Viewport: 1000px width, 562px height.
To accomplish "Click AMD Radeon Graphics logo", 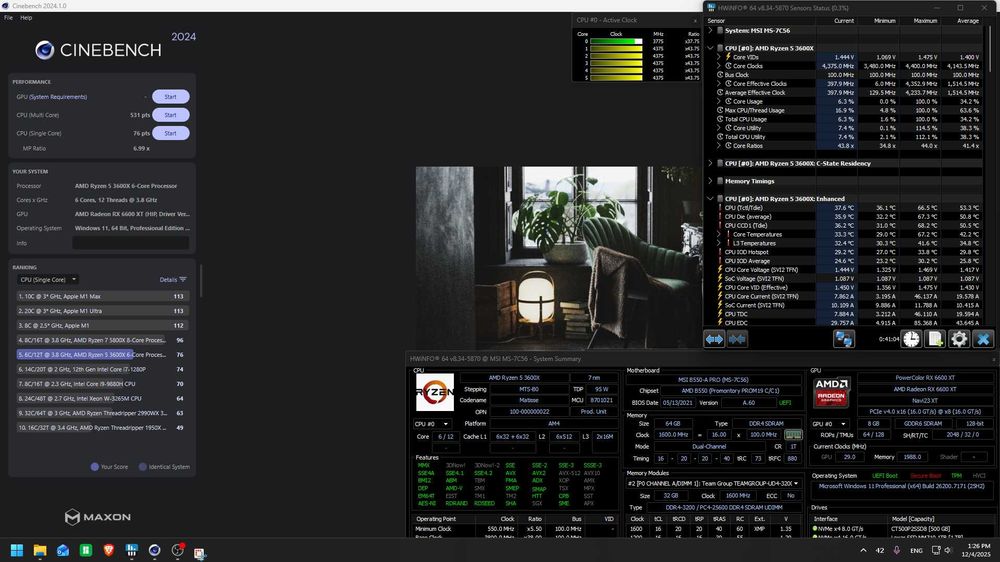I will tap(832, 392).
